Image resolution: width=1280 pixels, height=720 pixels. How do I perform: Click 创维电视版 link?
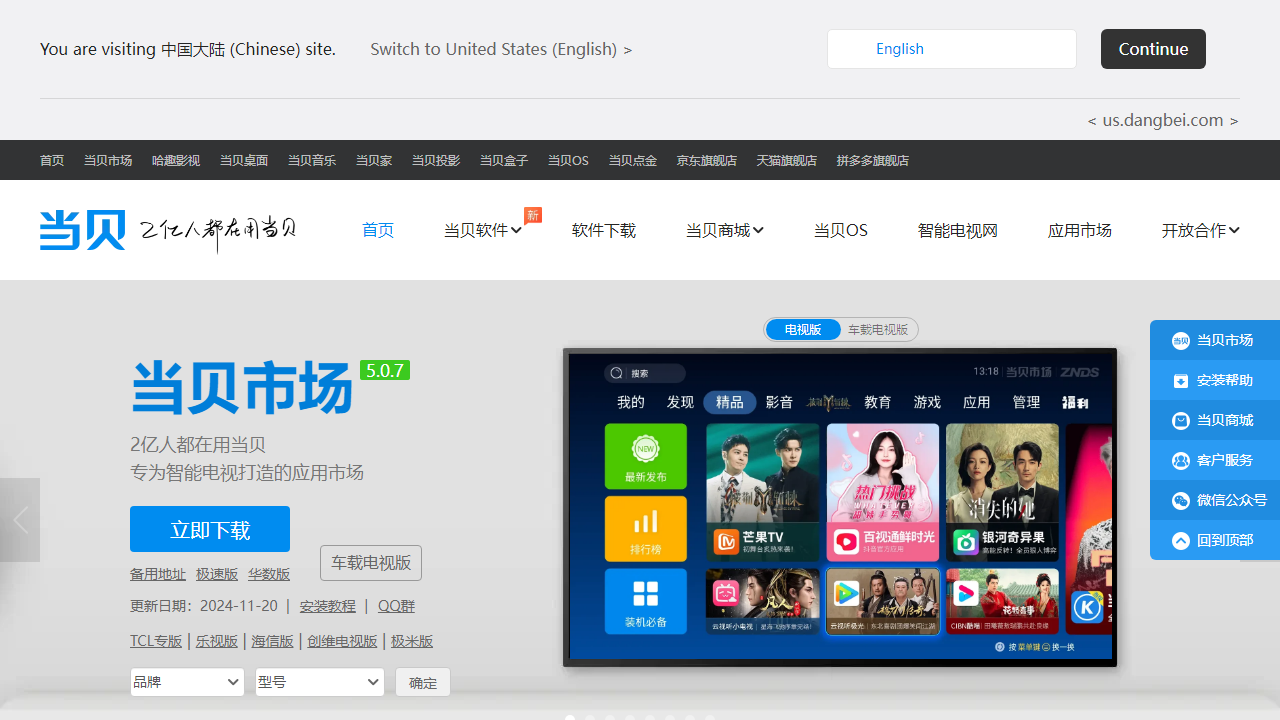tap(343, 641)
